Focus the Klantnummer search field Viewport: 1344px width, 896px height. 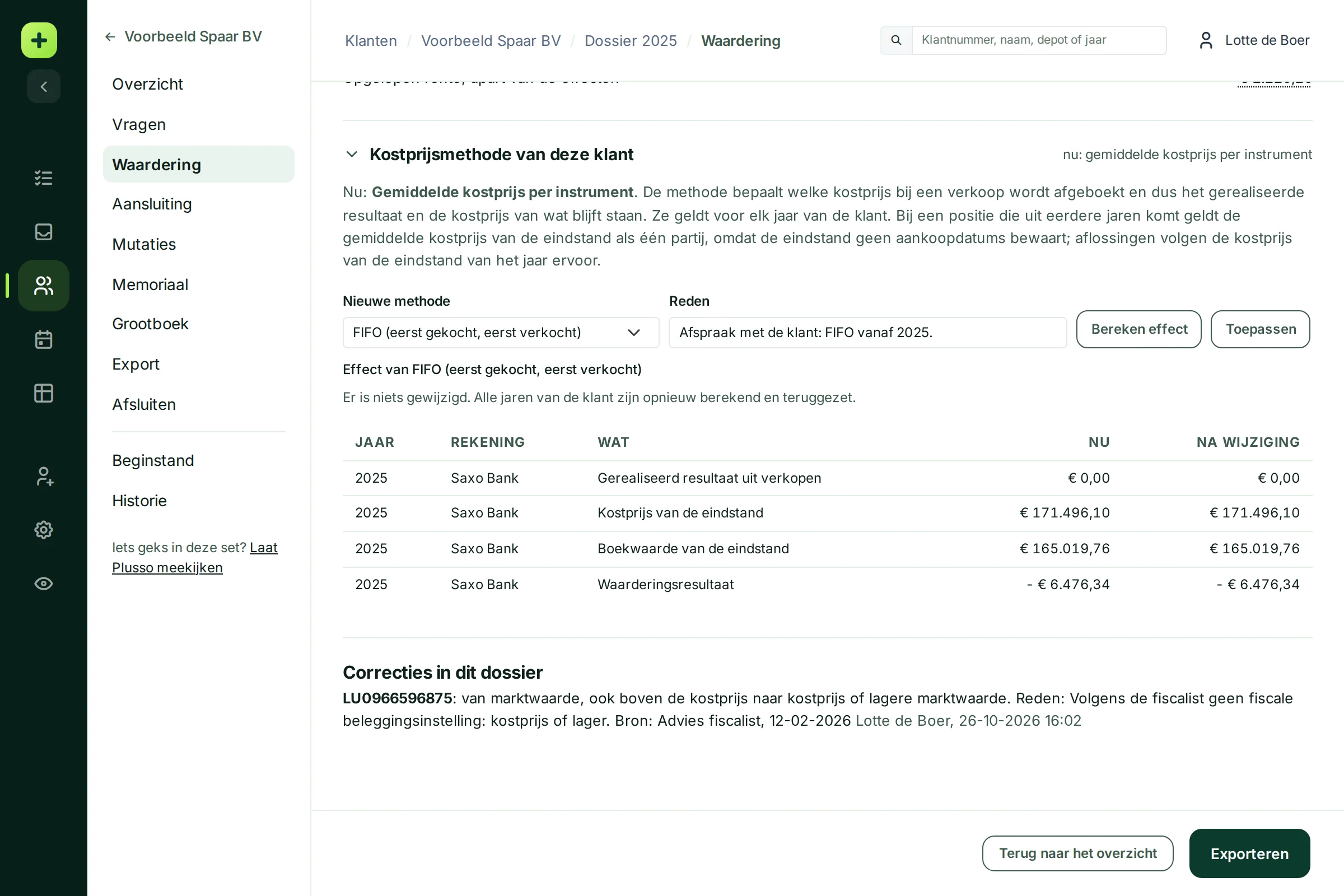[x=1039, y=40]
